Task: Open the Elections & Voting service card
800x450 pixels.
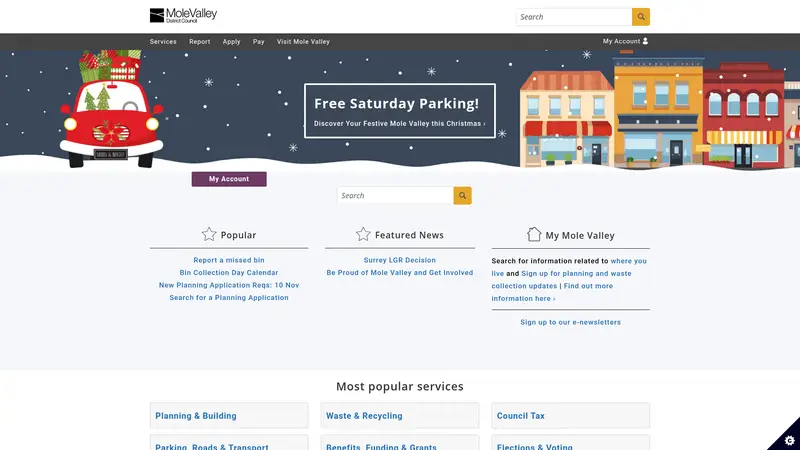Action: click(570, 443)
